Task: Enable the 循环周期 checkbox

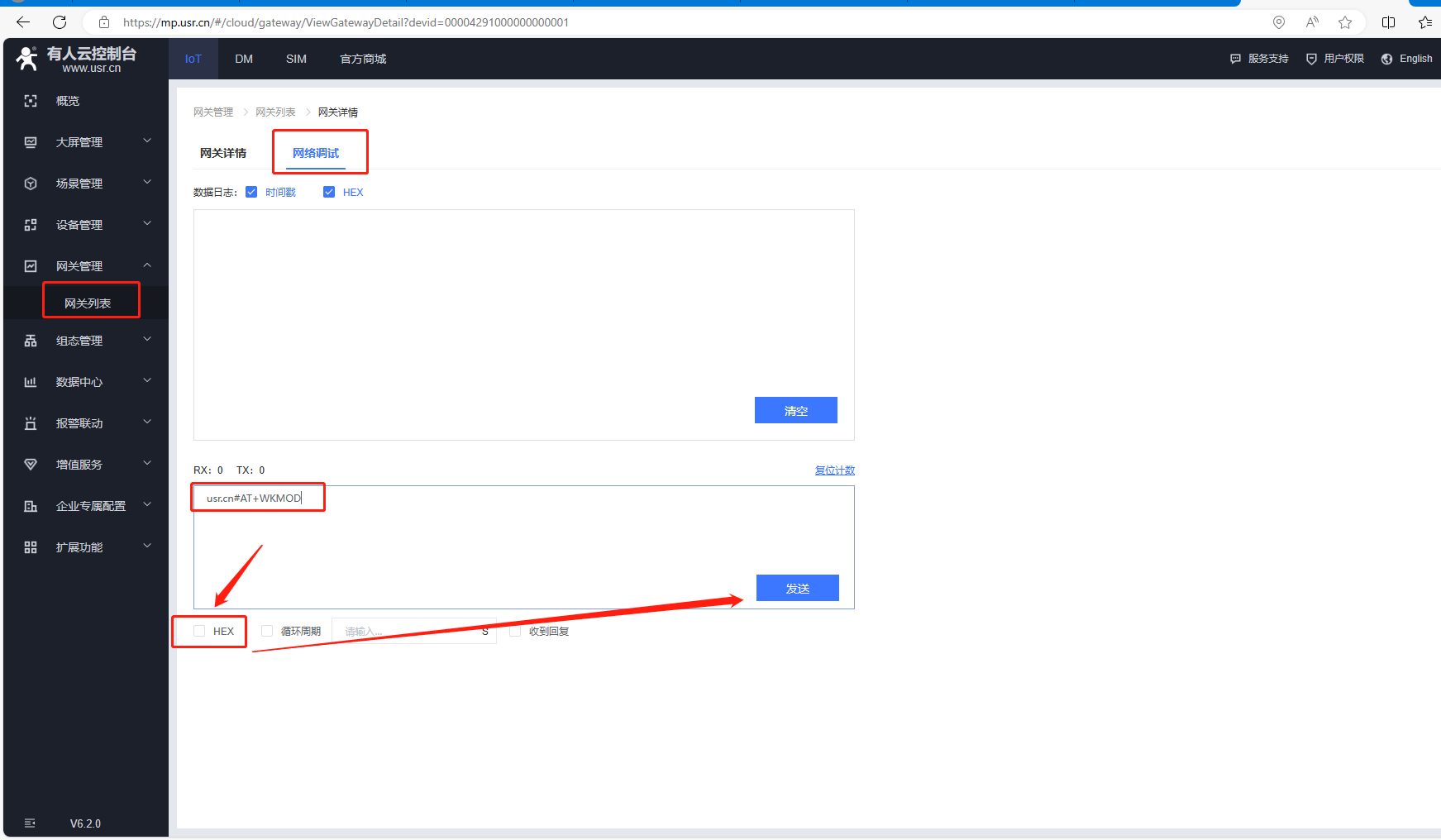Action: click(x=267, y=631)
